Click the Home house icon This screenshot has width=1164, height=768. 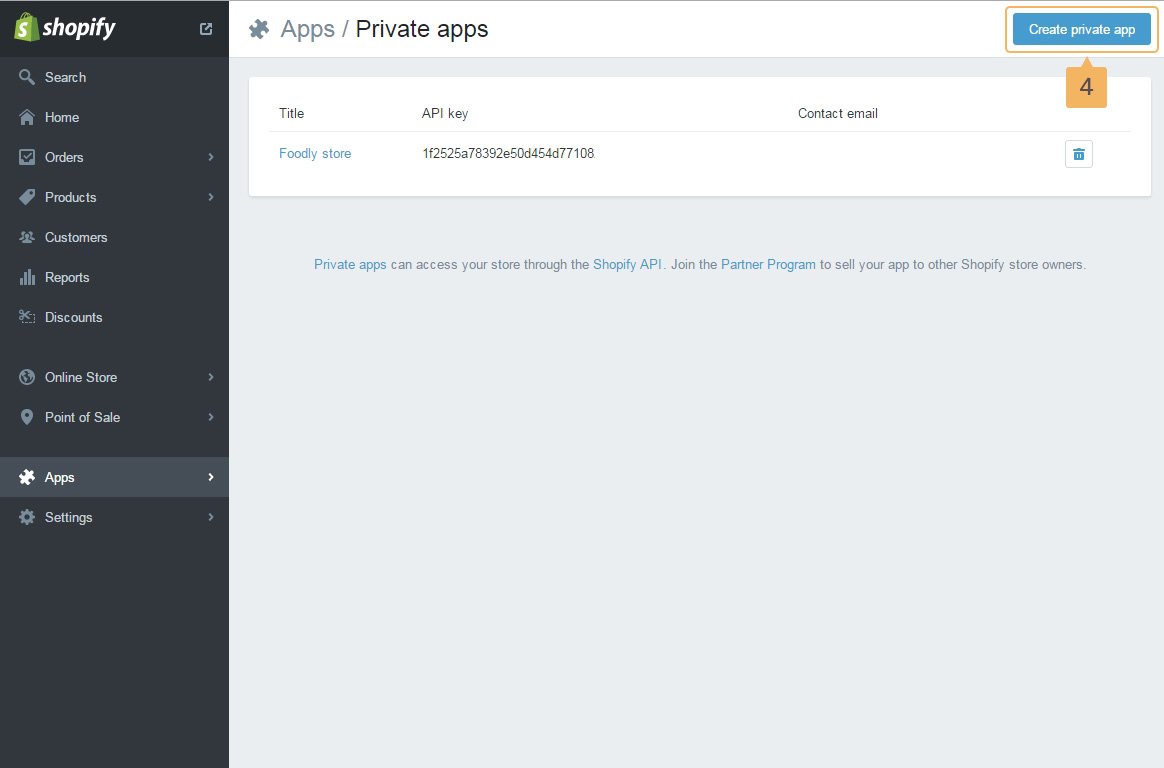[x=27, y=117]
